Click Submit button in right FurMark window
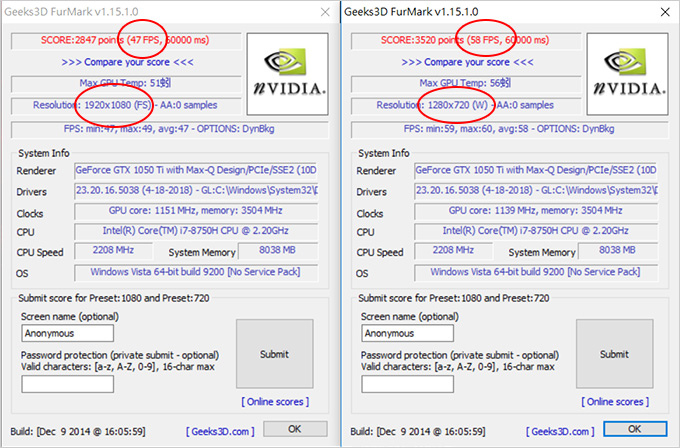 click(x=615, y=354)
